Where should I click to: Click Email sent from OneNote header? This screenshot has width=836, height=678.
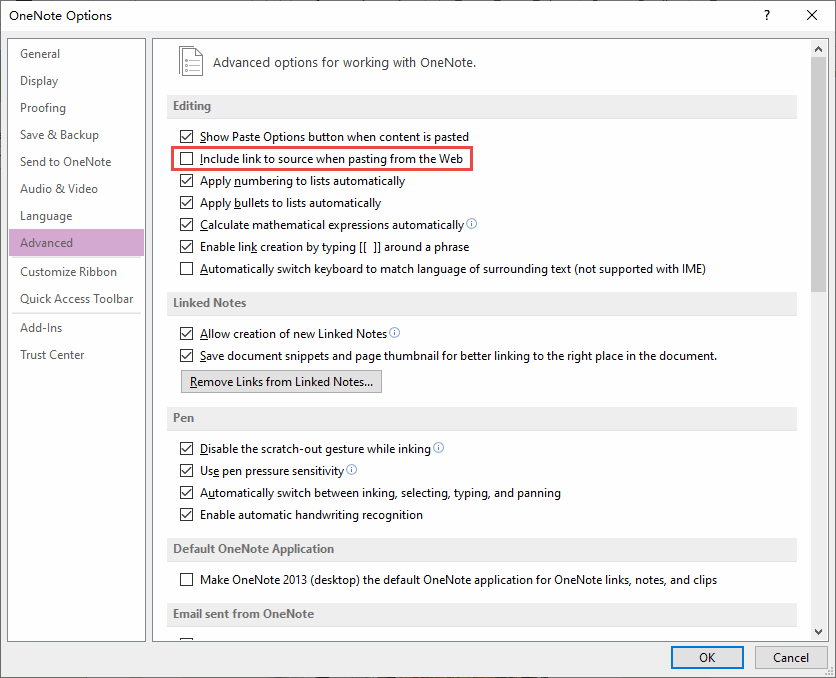(481, 614)
